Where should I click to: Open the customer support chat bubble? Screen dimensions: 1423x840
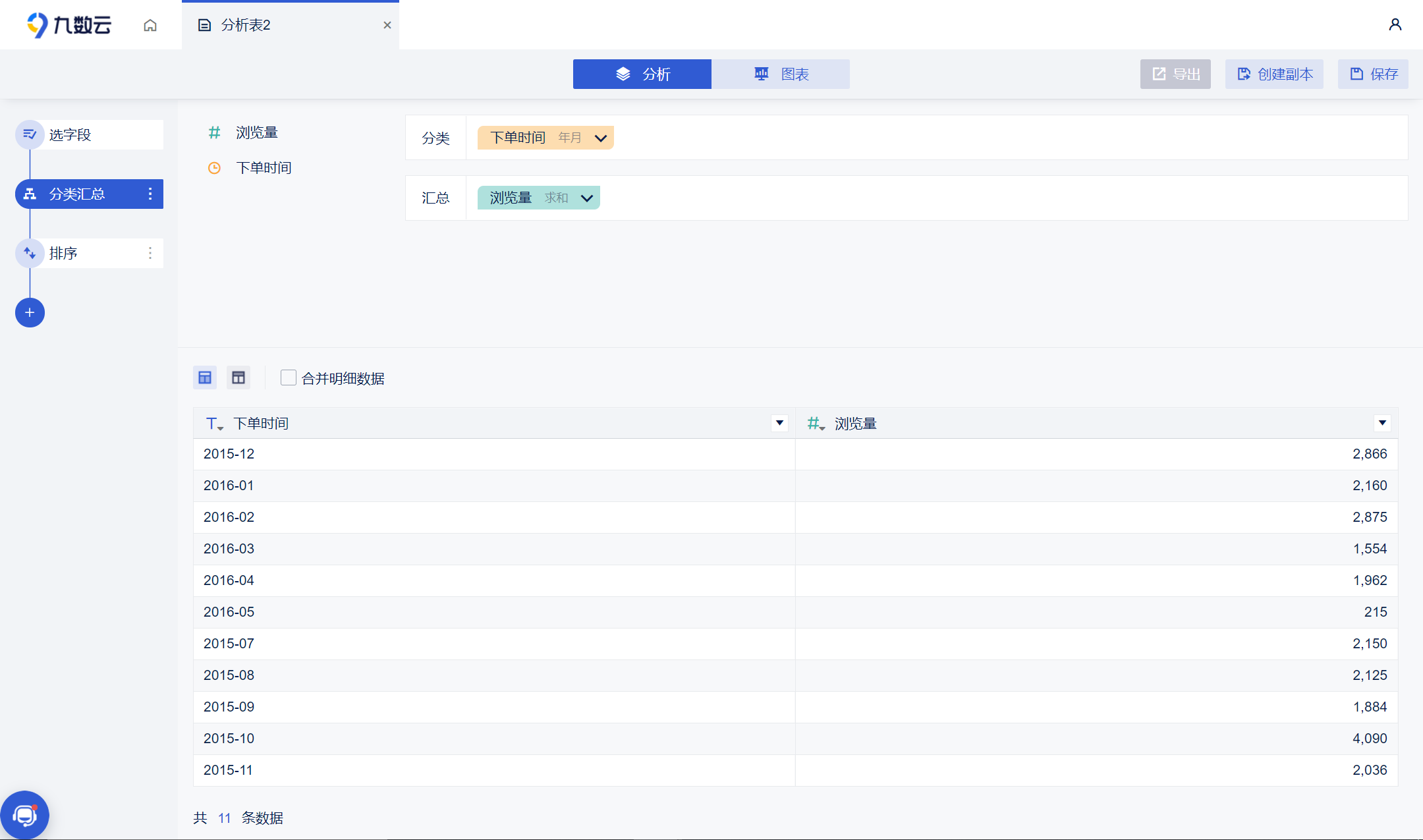point(25,815)
